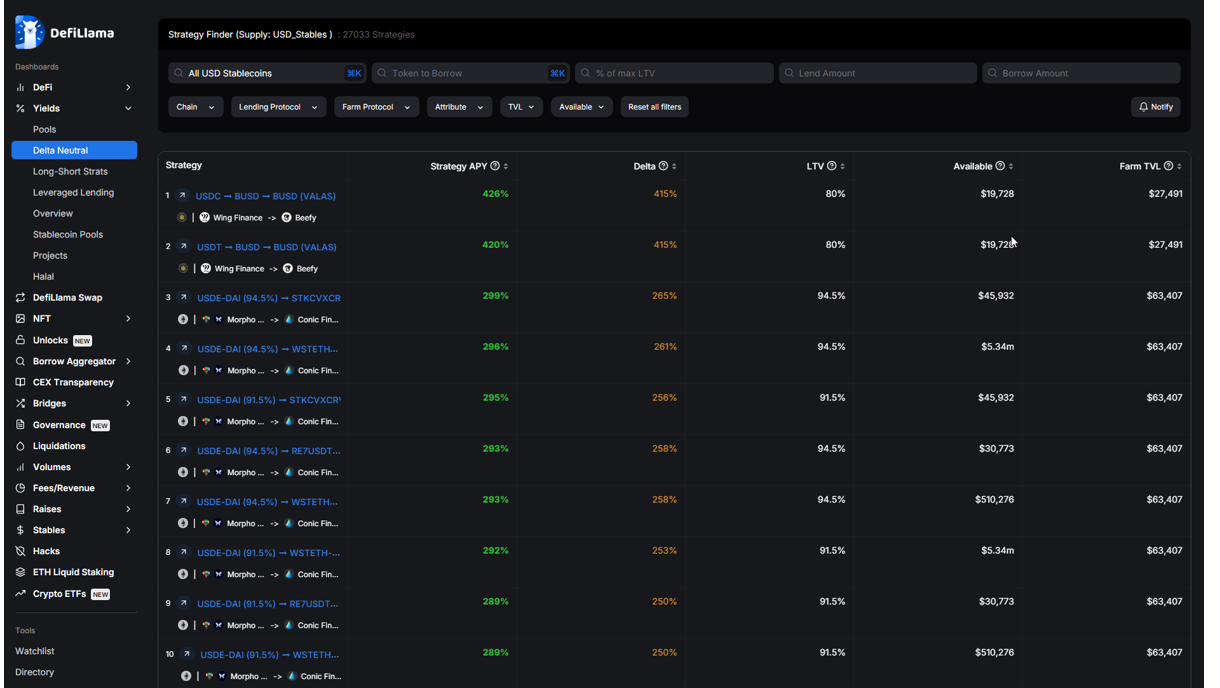Click the DefiLlama logo
The width and height of the screenshot is (1220, 688).
[27, 31]
